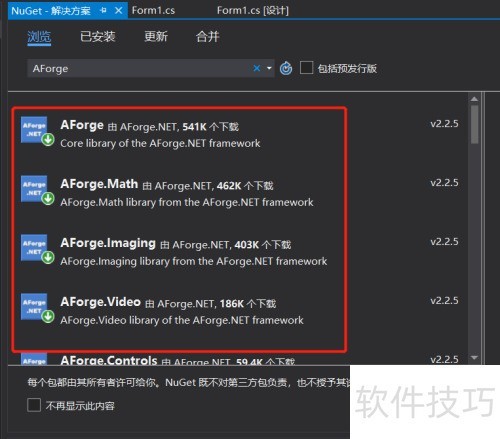The height and width of the screenshot is (439, 500).
Task: Open the search history dropdown arrow
Action: [x=269, y=68]
